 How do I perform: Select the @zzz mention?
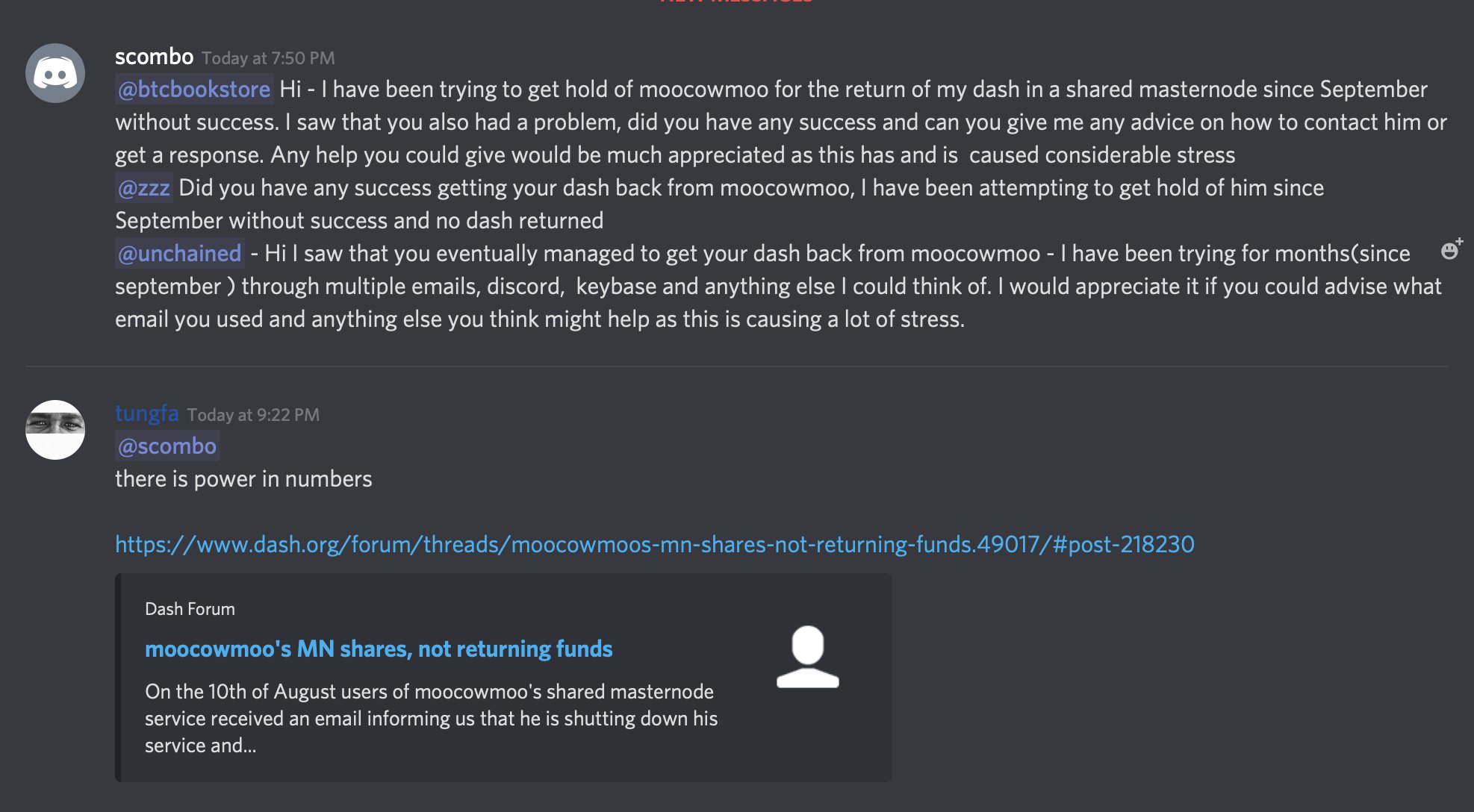click(144, 188)
